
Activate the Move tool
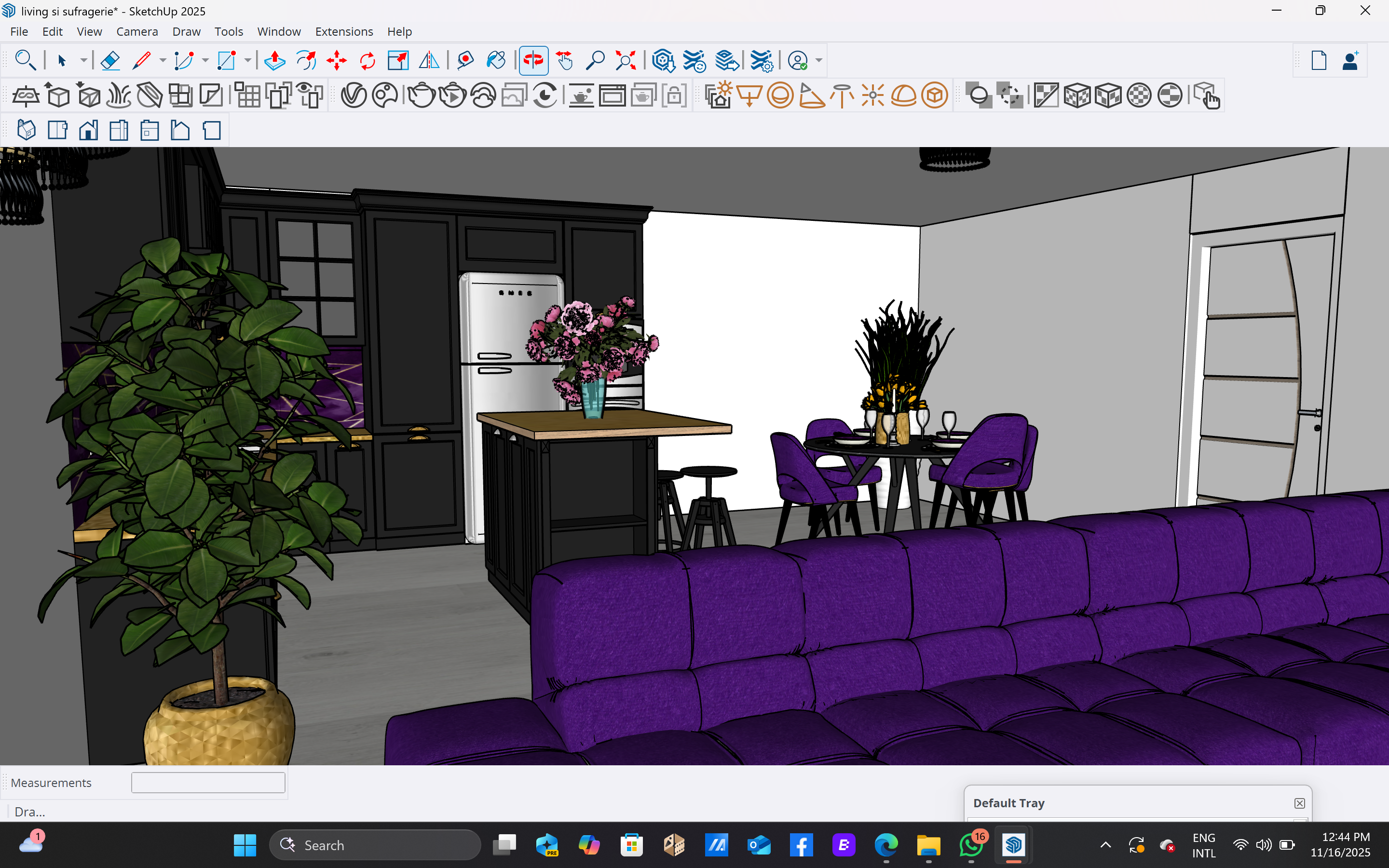[336, 60]
